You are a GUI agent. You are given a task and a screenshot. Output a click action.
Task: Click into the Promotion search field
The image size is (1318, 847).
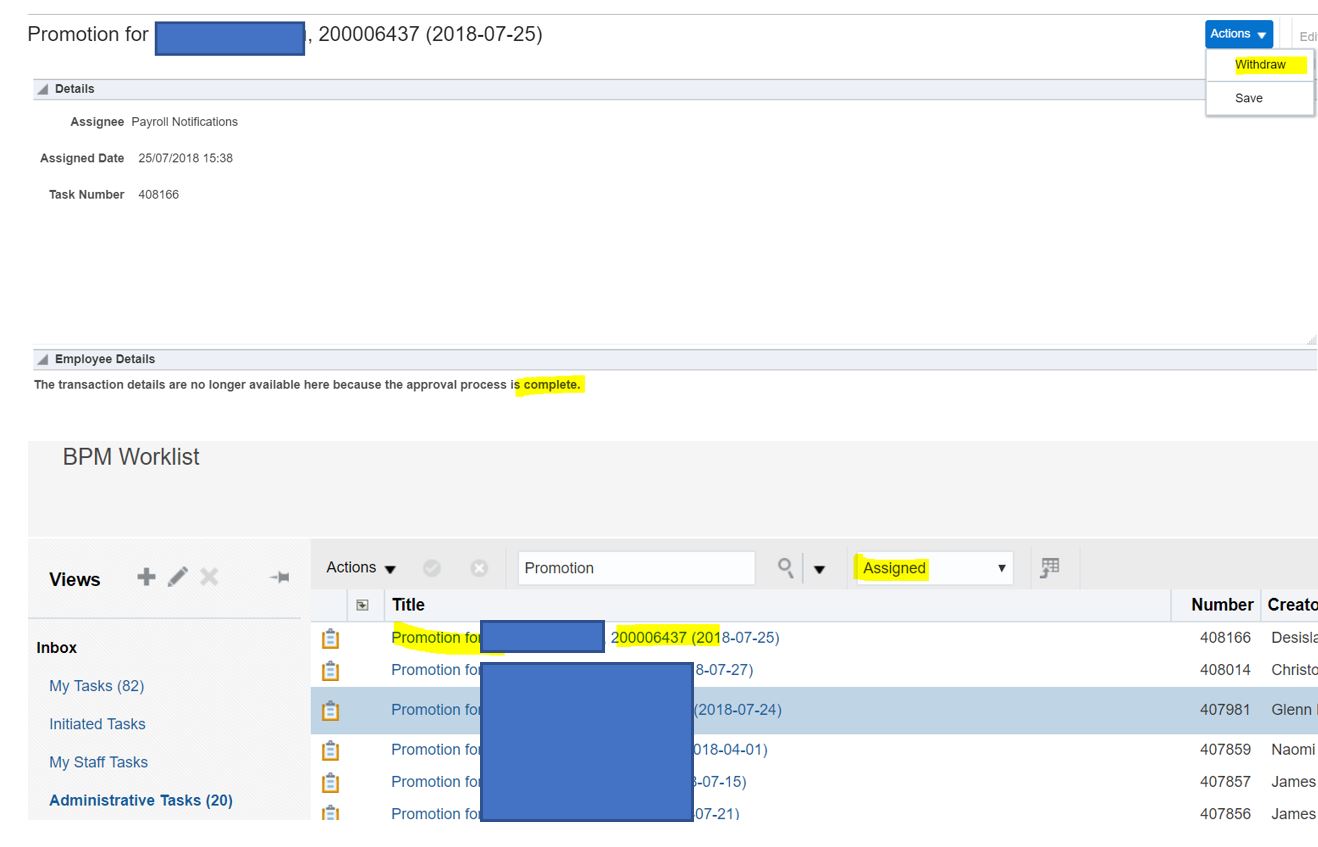(x=637, y=568)
